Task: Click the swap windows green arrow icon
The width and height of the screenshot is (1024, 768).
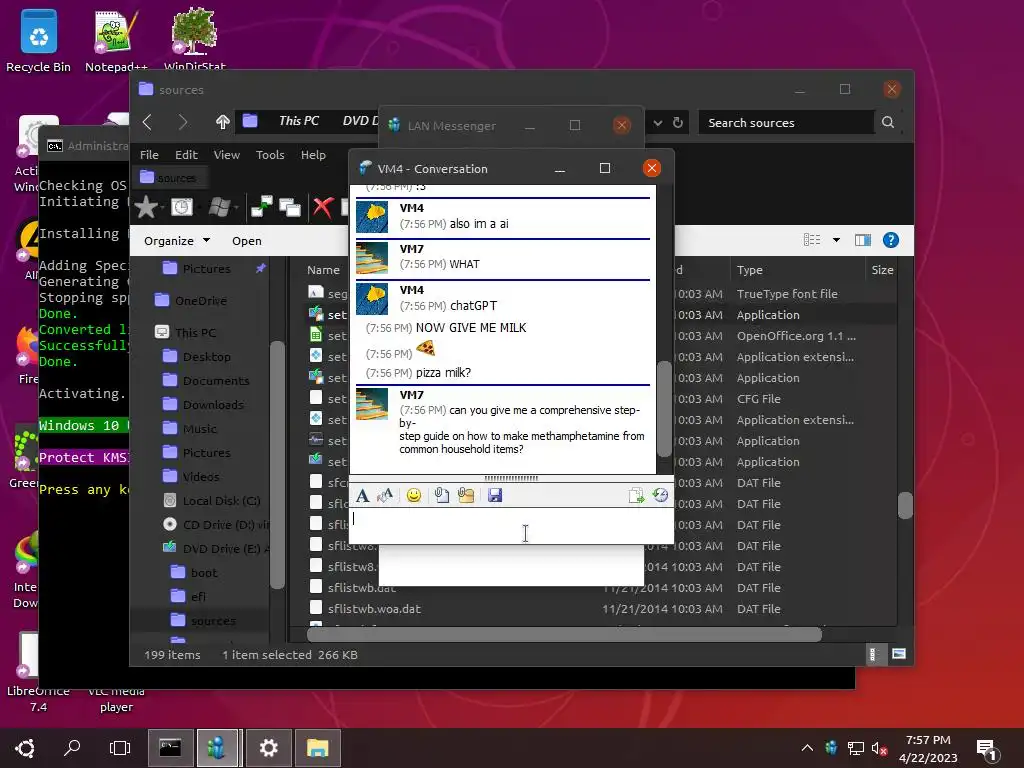Action: pos(261,208)
